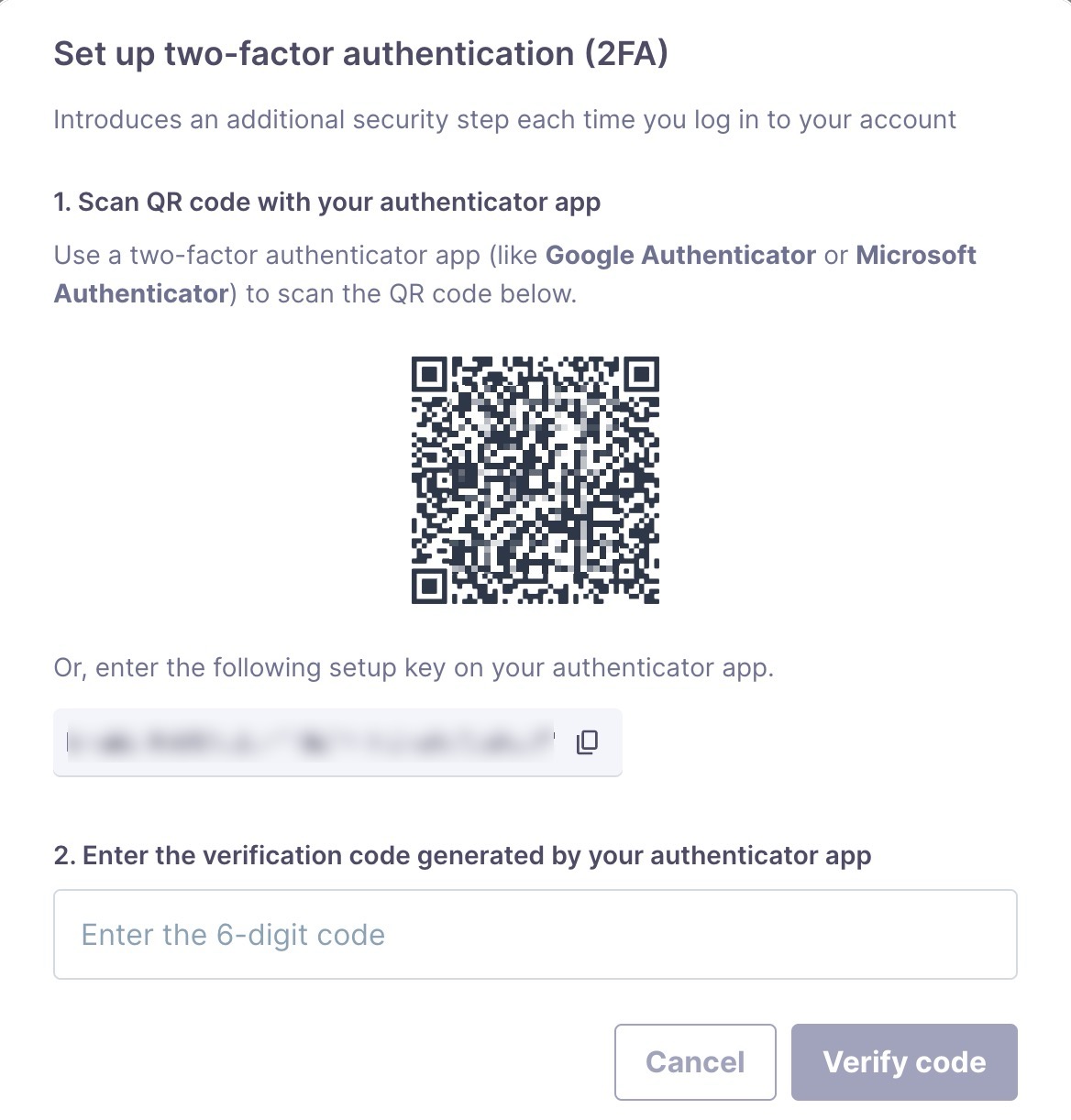Click the Google Authenticator bold text
This screenshot has width=1071, height=1120.
point(680,255)
